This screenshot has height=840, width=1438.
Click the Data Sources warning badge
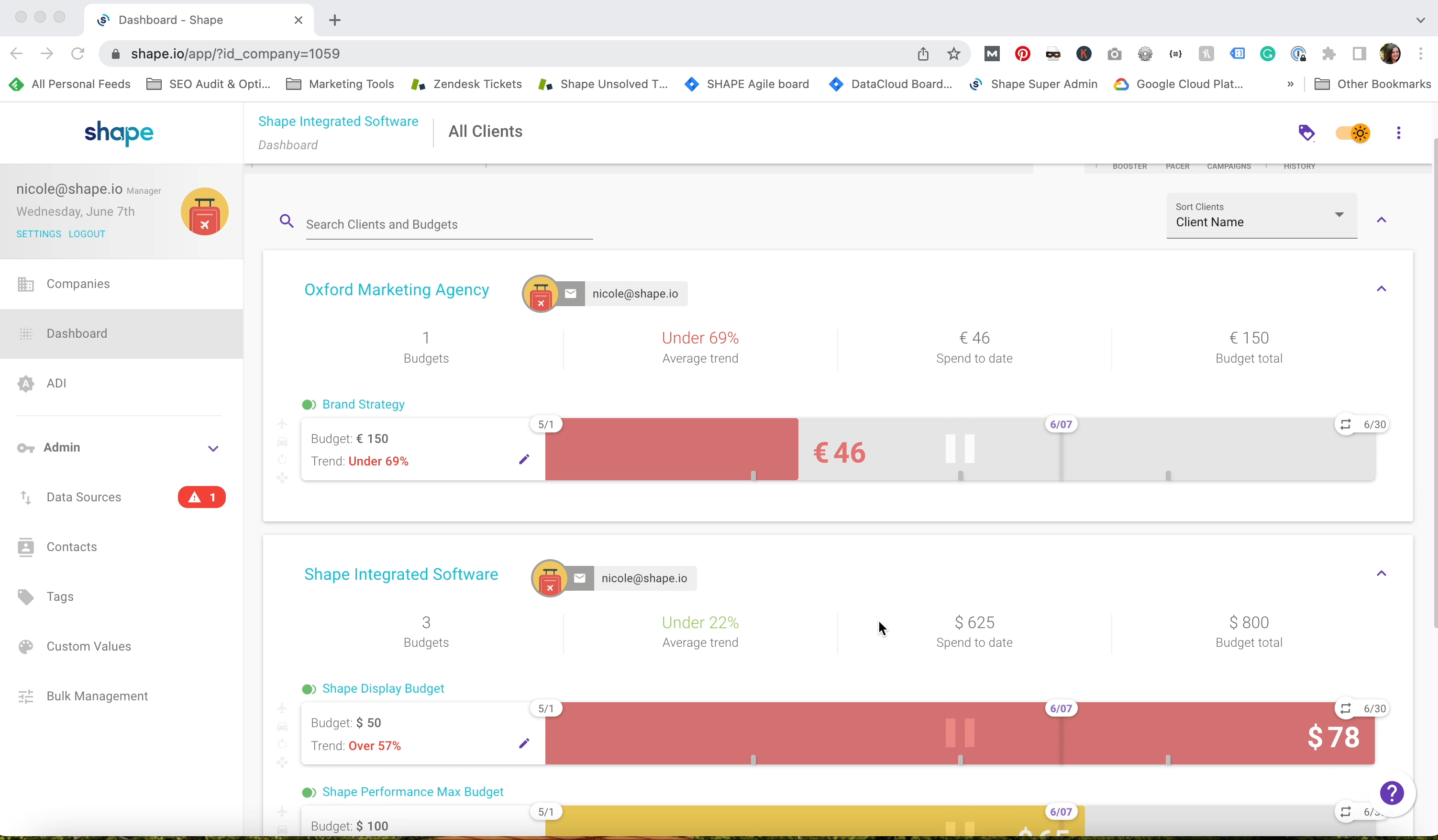pyautogui.click(x=201, y=497)
